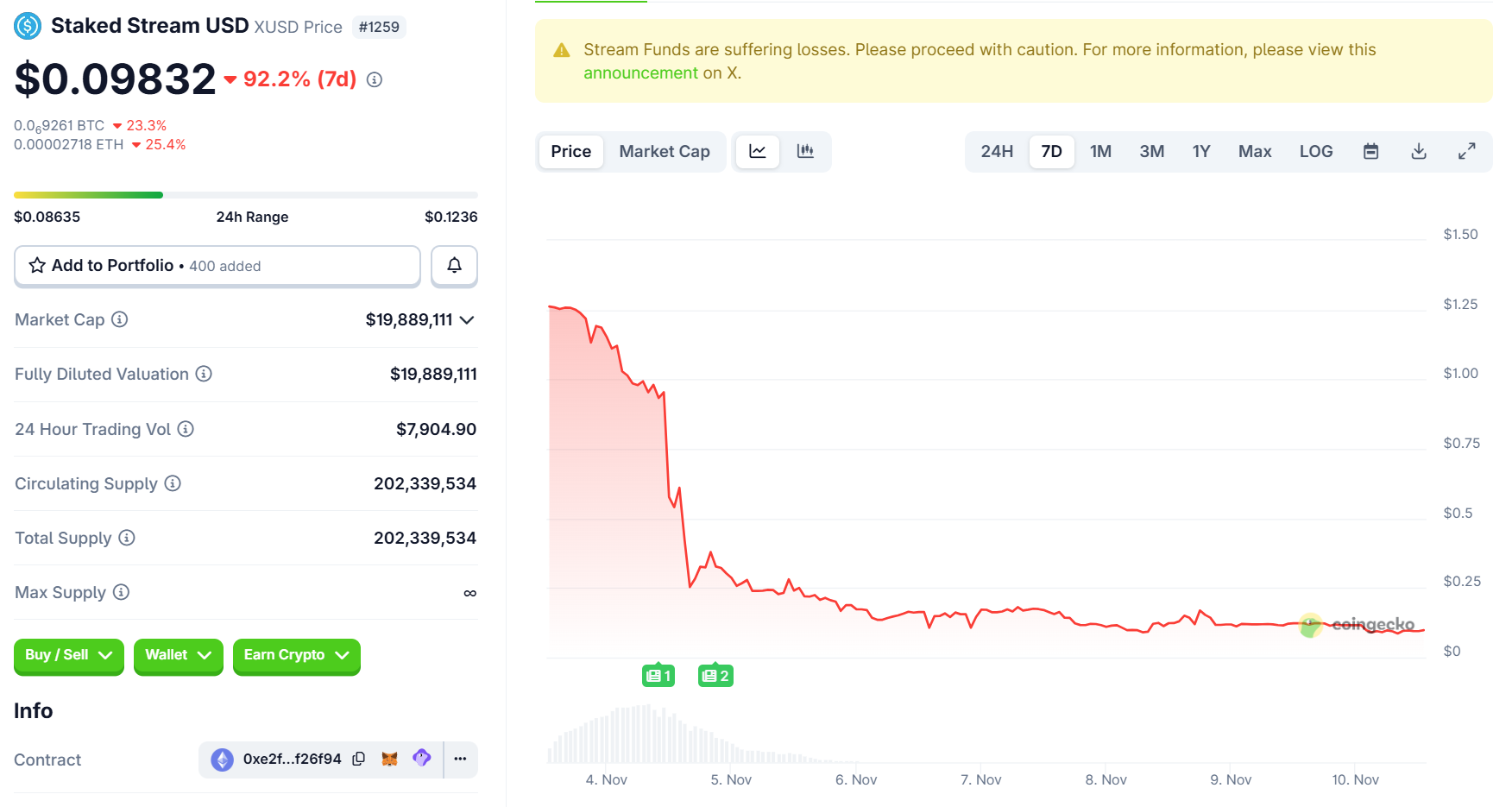Expand chart to fullscreen view

tap(1467, 151)
